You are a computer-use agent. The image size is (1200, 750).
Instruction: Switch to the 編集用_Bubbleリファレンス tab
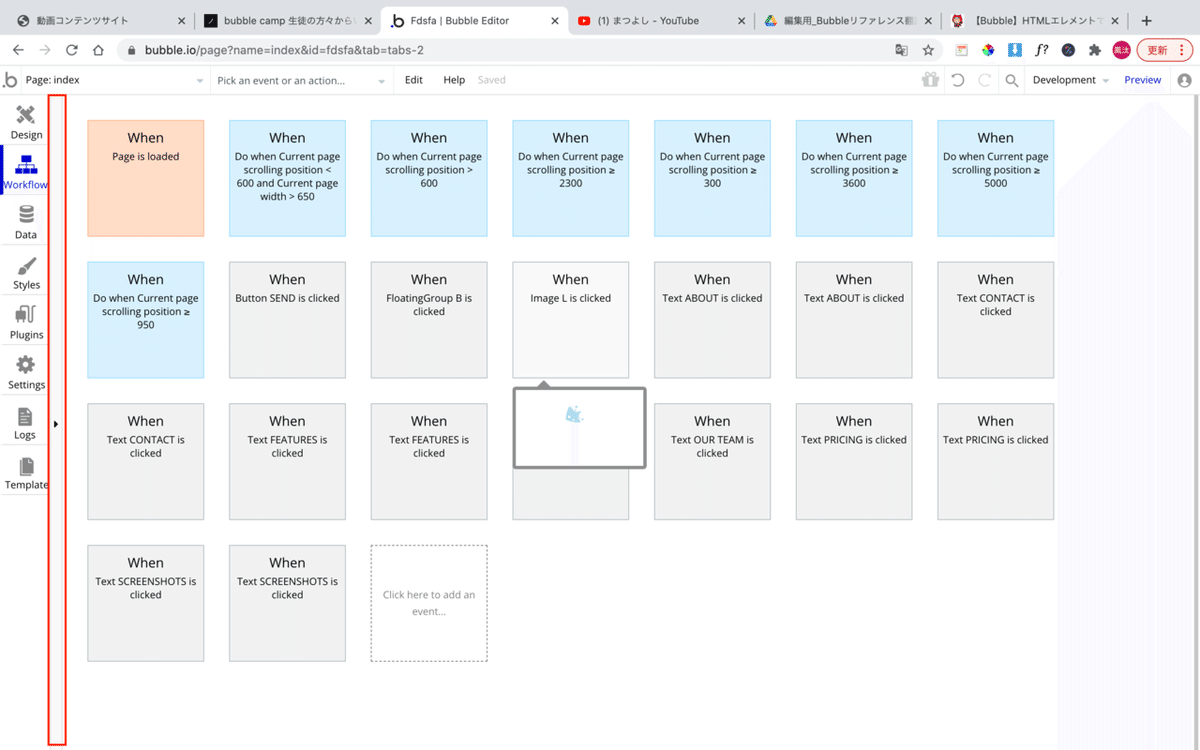point(848,20)
